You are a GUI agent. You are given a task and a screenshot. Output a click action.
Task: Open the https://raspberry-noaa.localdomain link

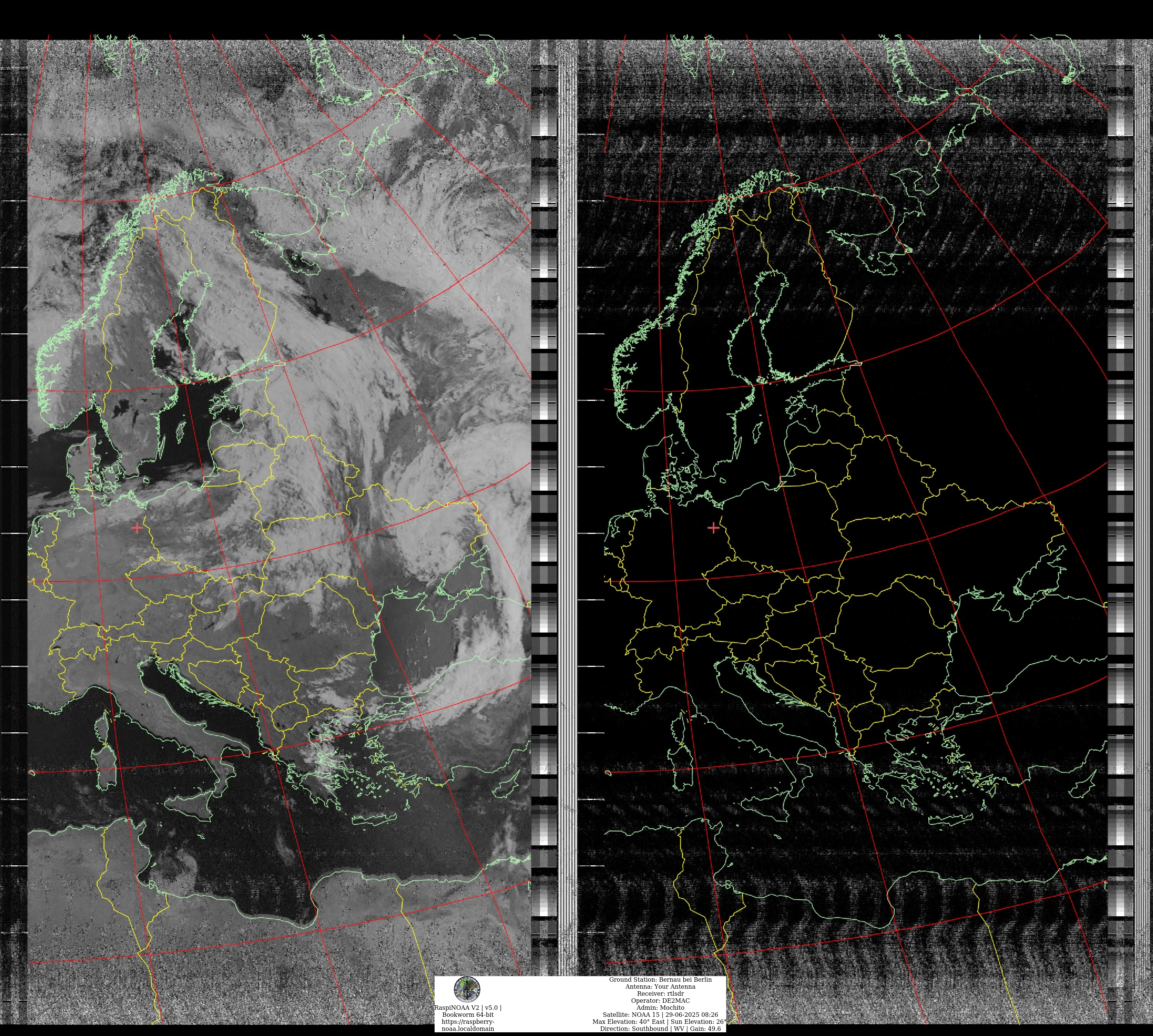(468, 1025)
